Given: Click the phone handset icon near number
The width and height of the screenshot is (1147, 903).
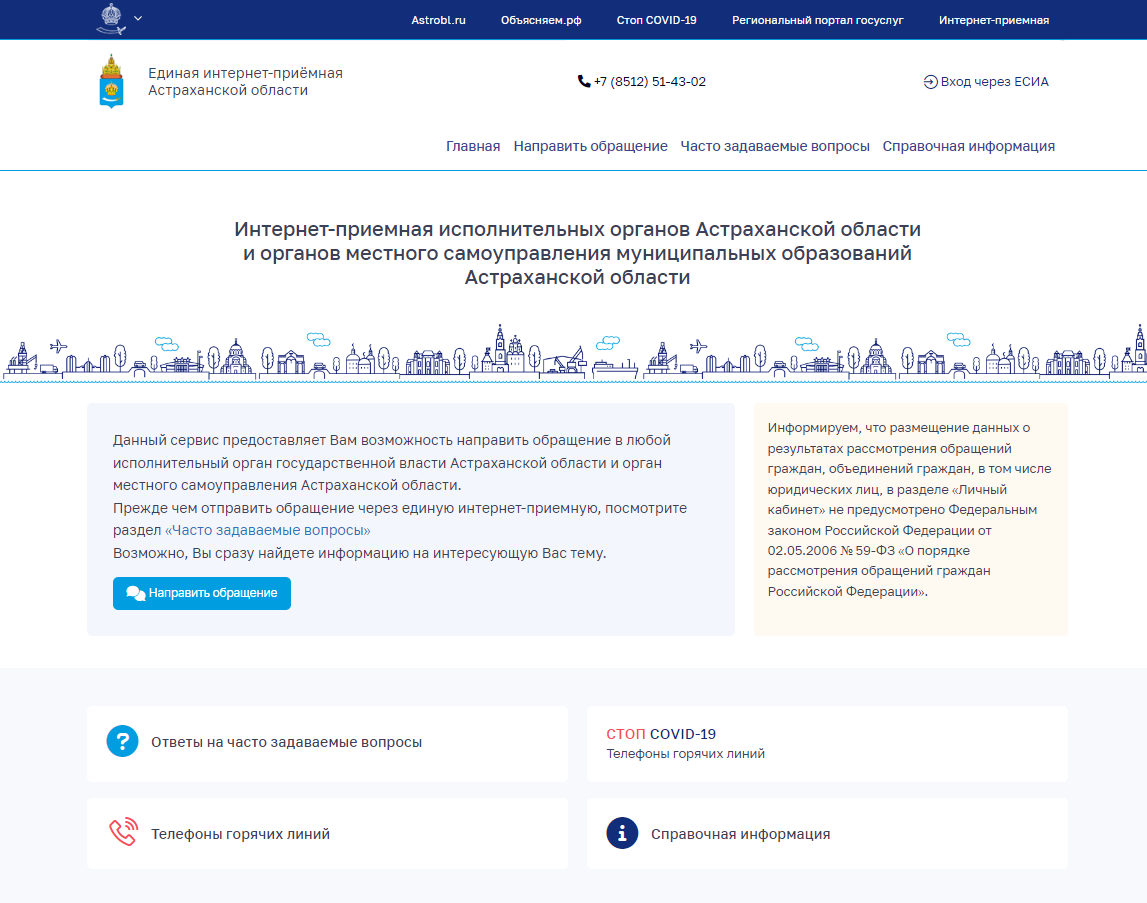Looking at the screenshot, I should [x=584, y=82].
